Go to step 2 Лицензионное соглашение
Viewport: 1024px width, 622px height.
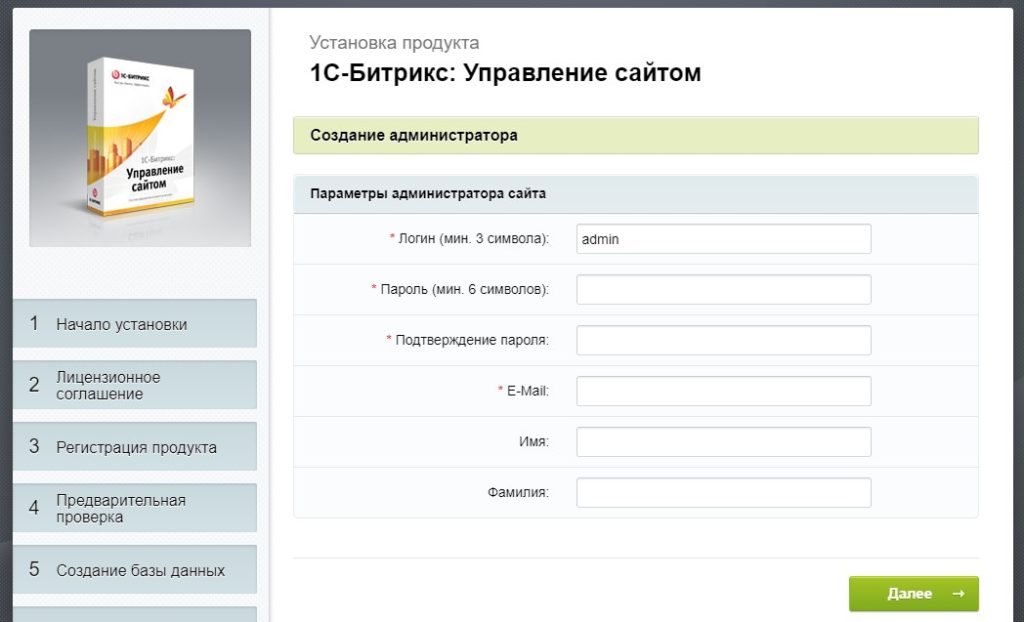[135, 385]
